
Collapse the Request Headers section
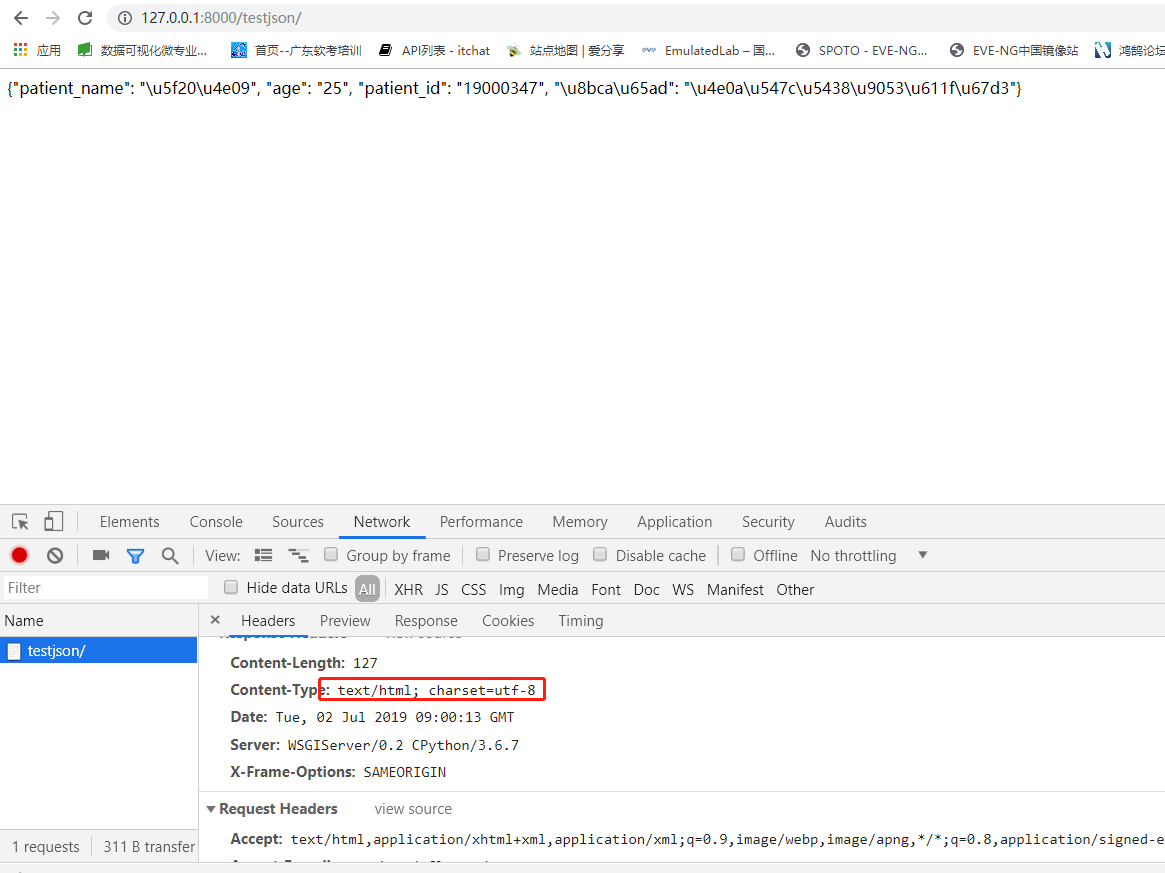pos(211,808)
